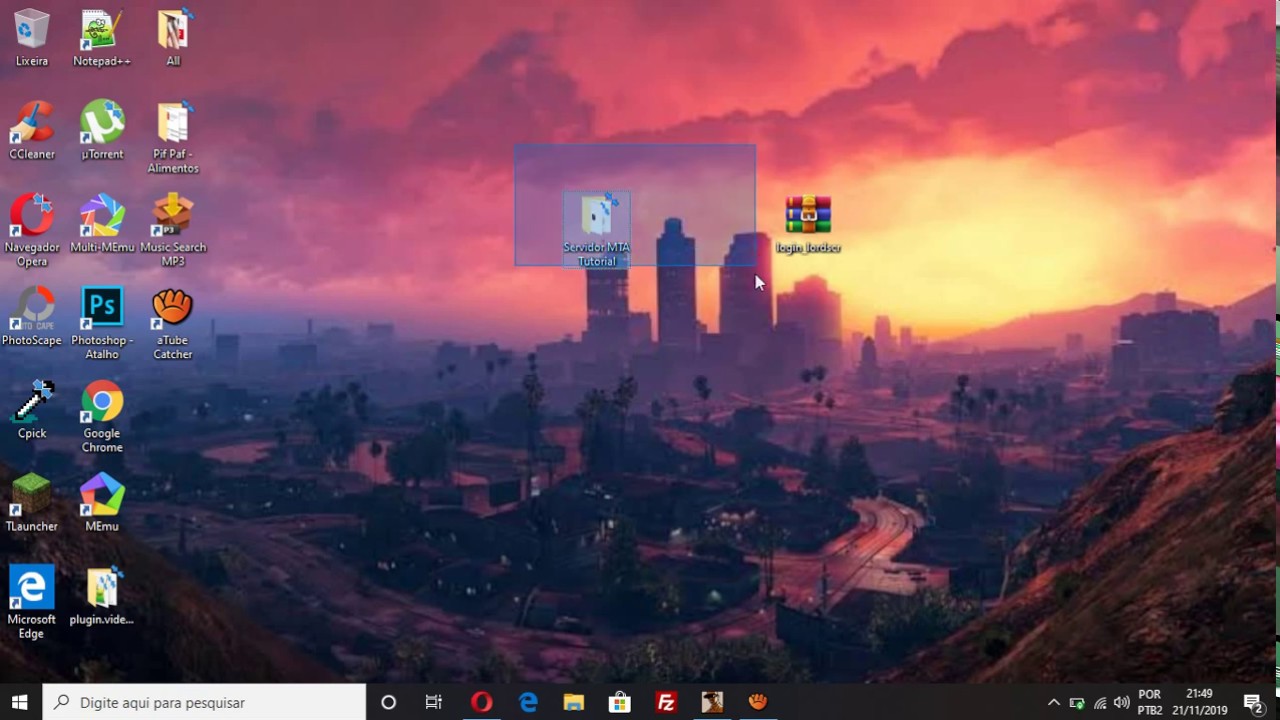The width and height of the screenshot is (1280, 720).
Task: Select the All folder on the desktop
Action: (173, 38)
